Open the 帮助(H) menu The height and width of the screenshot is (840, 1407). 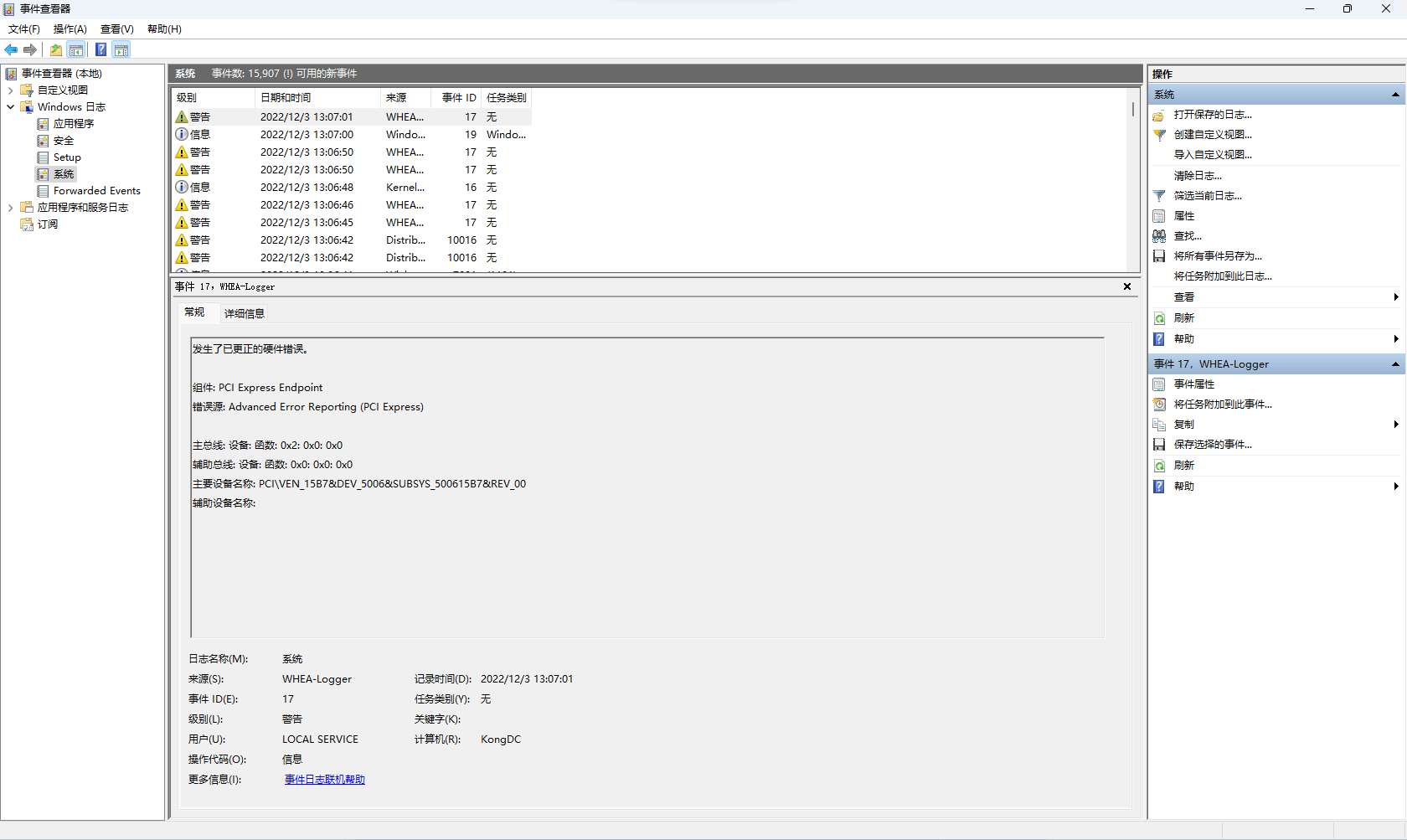(164, 29)
